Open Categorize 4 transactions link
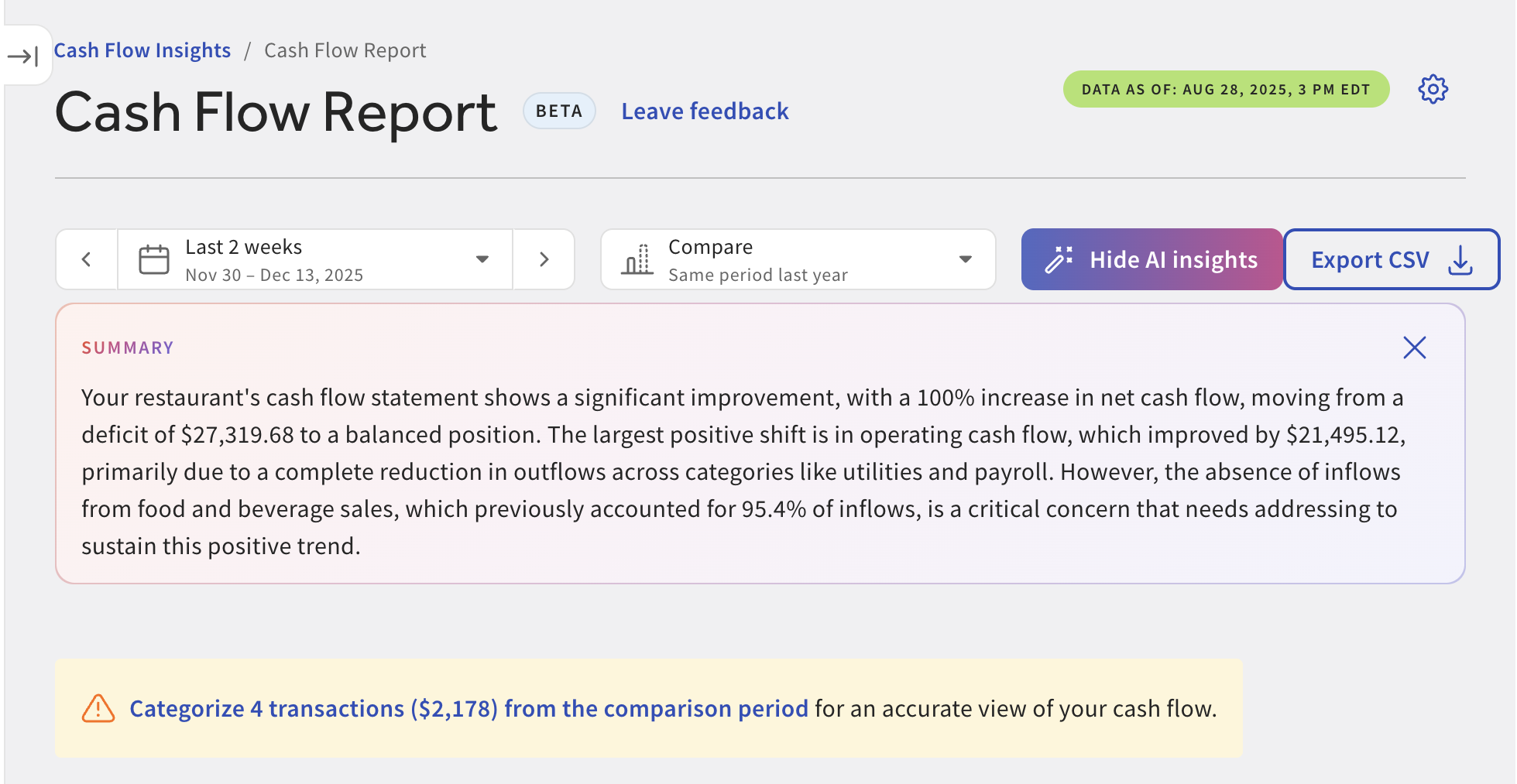This screenshot has height=784, width=1517. coord(468,708)
